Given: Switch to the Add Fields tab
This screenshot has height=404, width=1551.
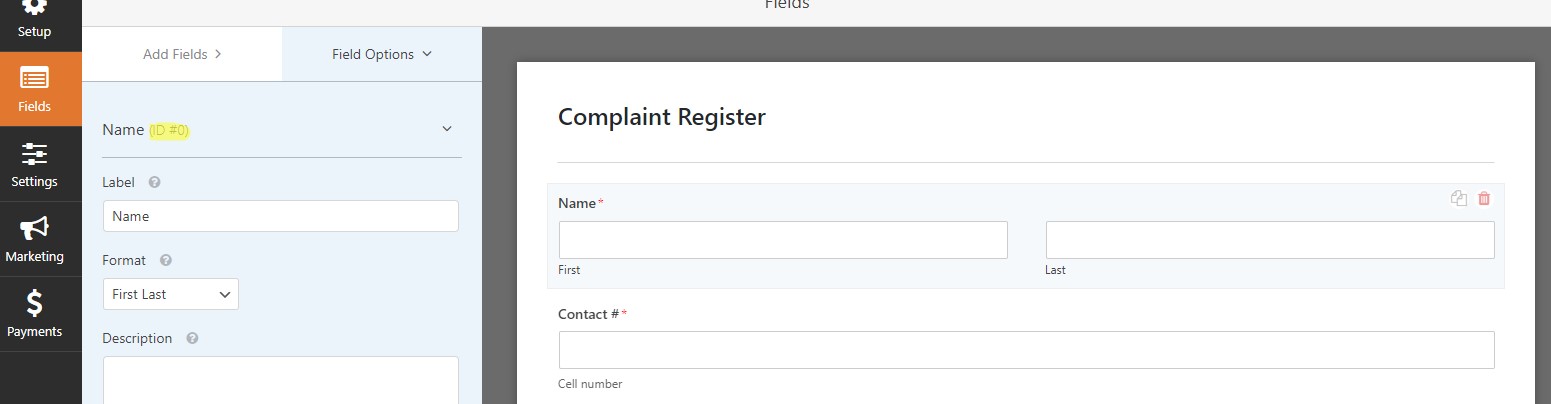Looking at the screenshot, I should [182, 54].
